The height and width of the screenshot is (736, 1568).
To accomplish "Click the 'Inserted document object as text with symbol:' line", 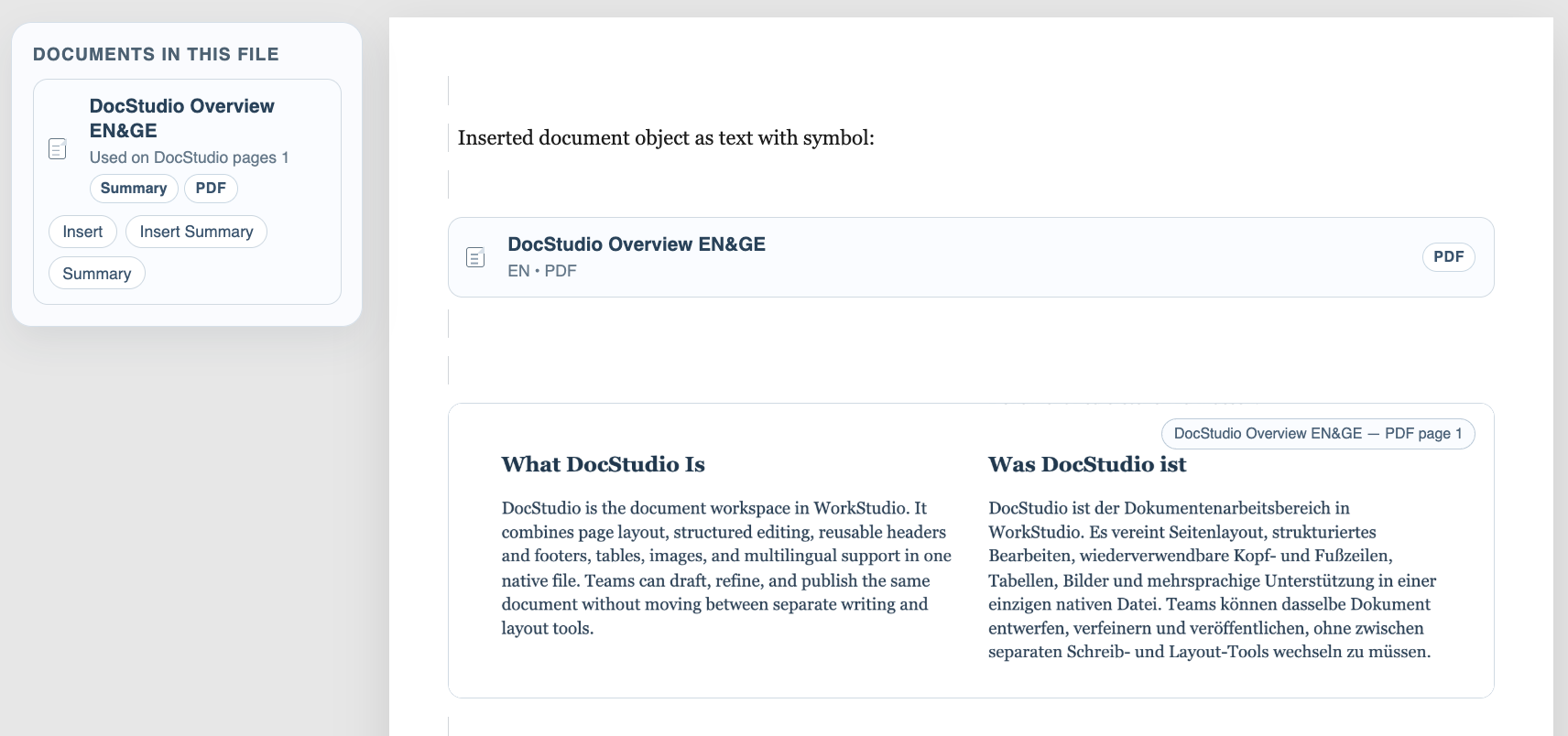I will [x=666, y=138].
